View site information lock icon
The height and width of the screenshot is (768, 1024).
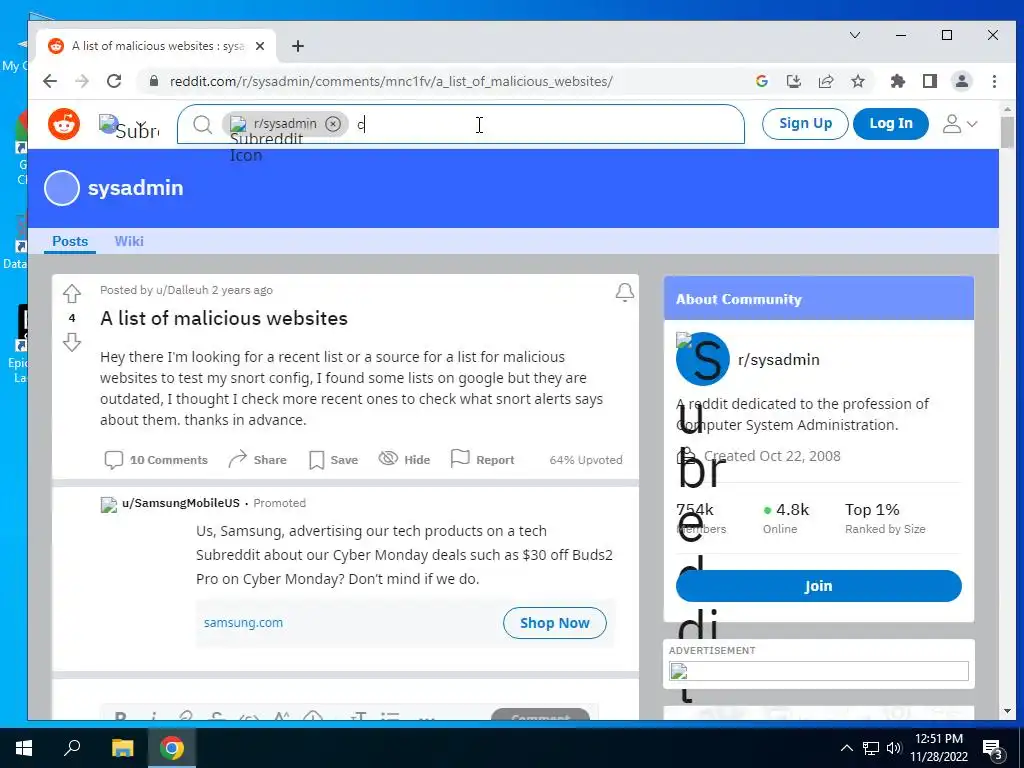[x=153, y=81]
